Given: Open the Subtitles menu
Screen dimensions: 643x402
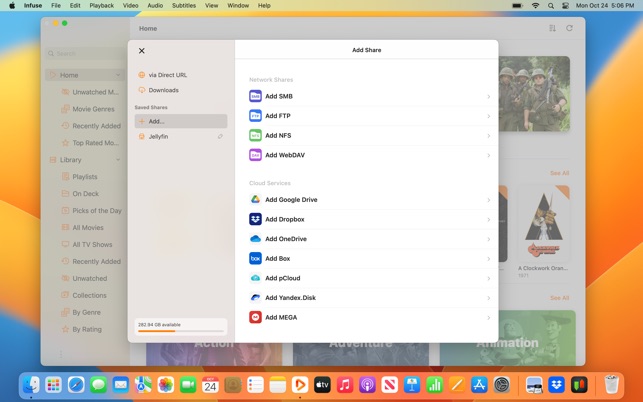Looking at the screenshot, I should point(184,5).
